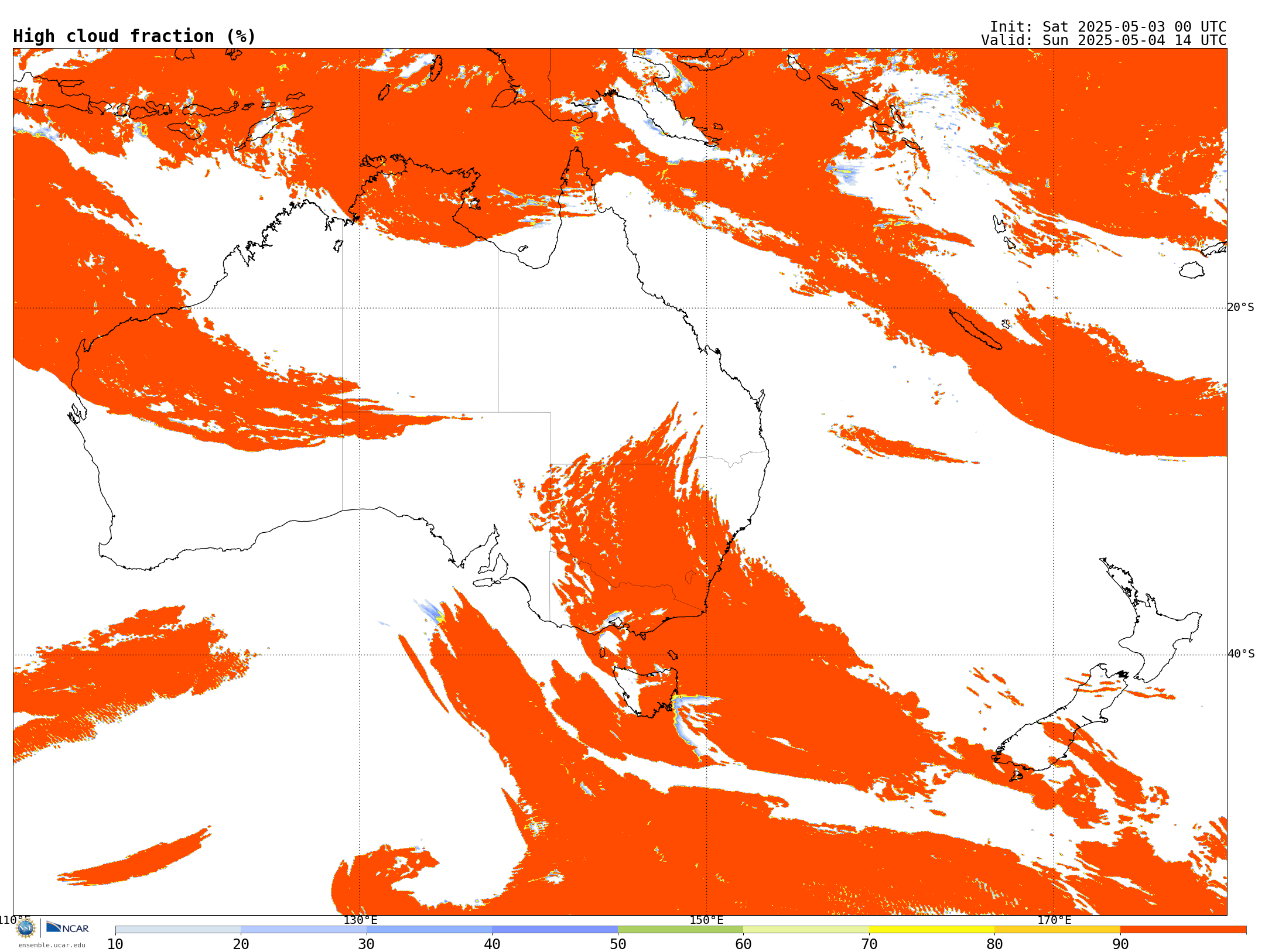The height and width of the screenshot is (952, 1265).
Task: Click the 170°E longitude label
Action: click(x=1054, y=920)
